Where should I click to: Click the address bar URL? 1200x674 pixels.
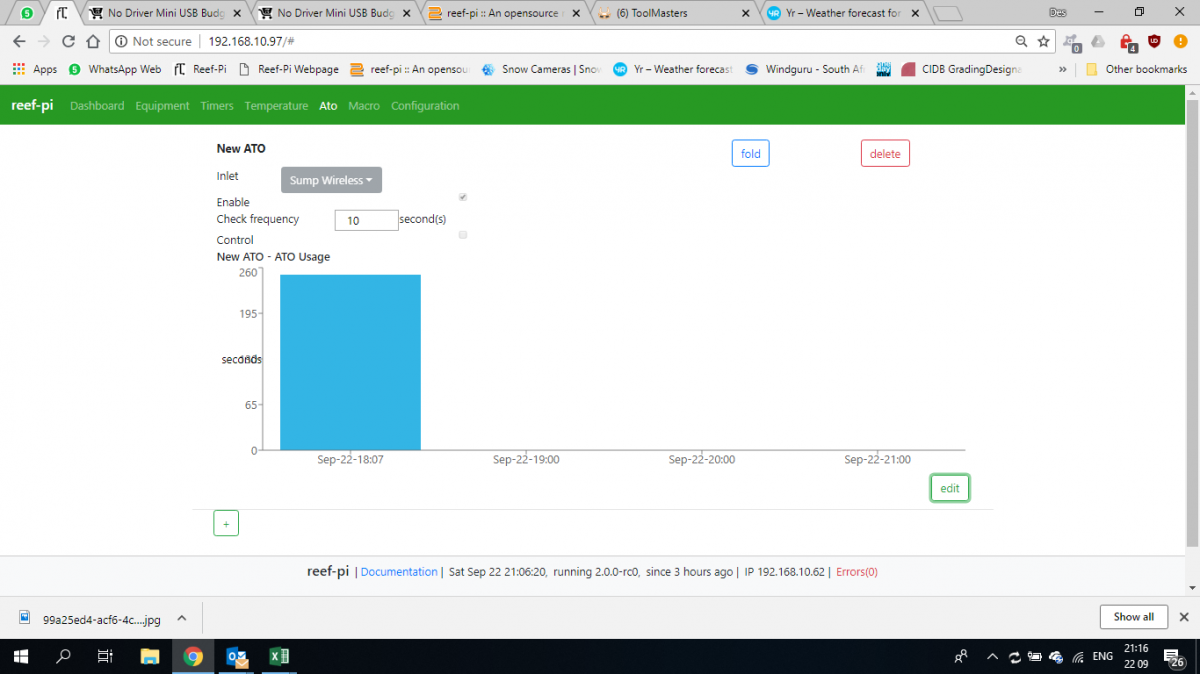point(250,42)
